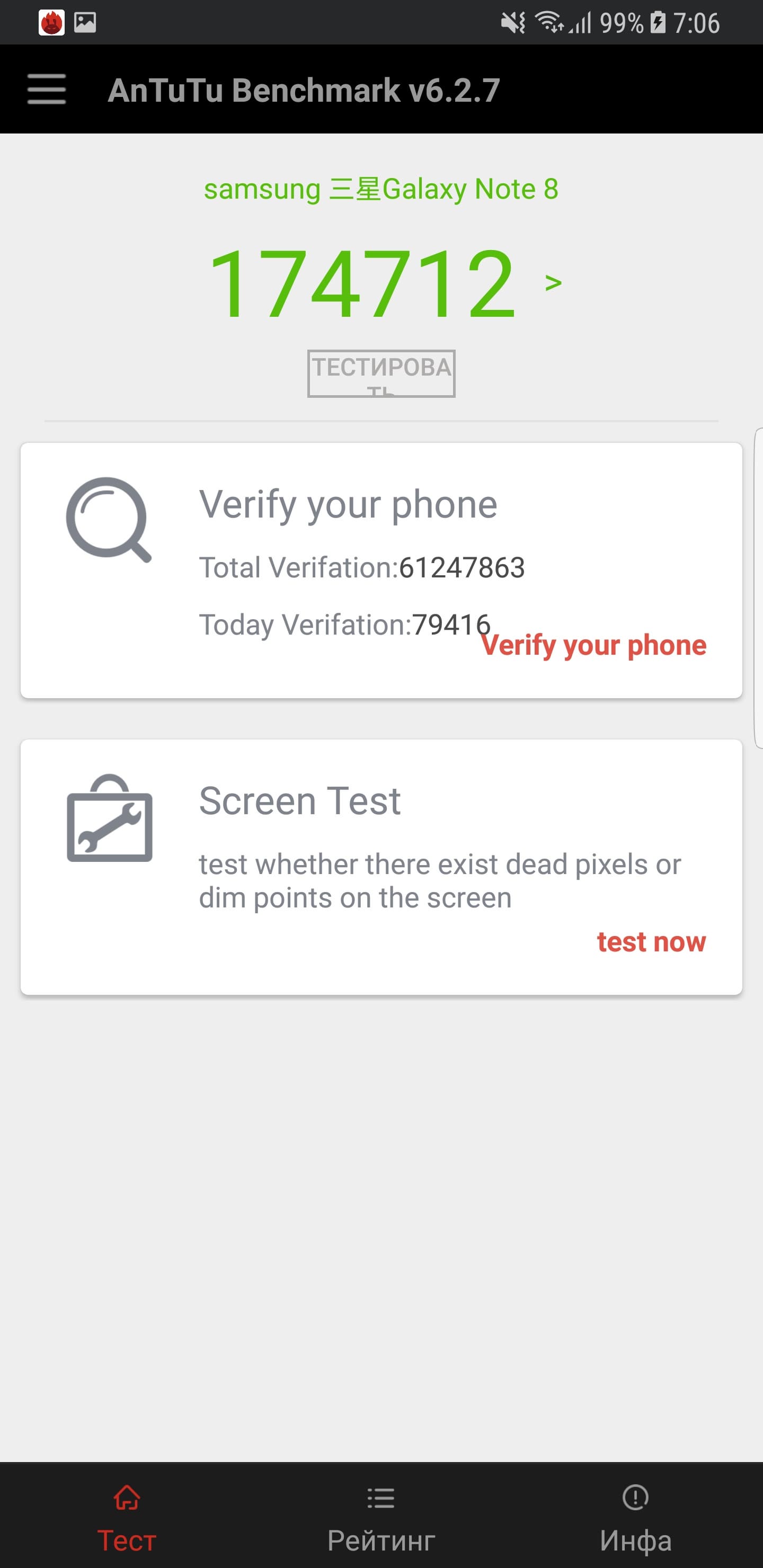Tap the list icon for Рейтинг
This screenshot has width=763, height=1568.
[x=381, y=1498]
